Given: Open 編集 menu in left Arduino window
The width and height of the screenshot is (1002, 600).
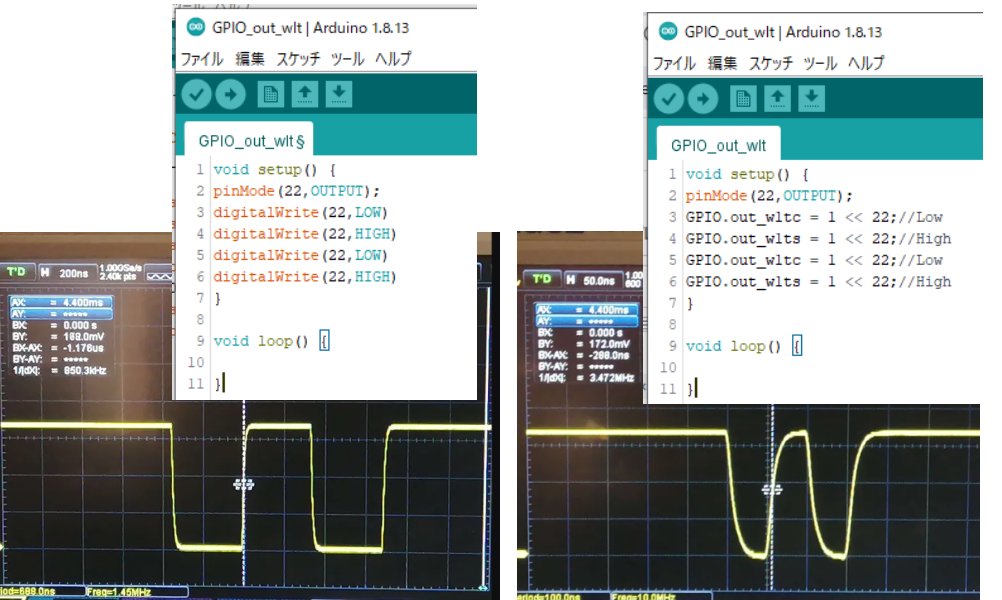Looking at the screenshot, I should (x=250, y=59).
